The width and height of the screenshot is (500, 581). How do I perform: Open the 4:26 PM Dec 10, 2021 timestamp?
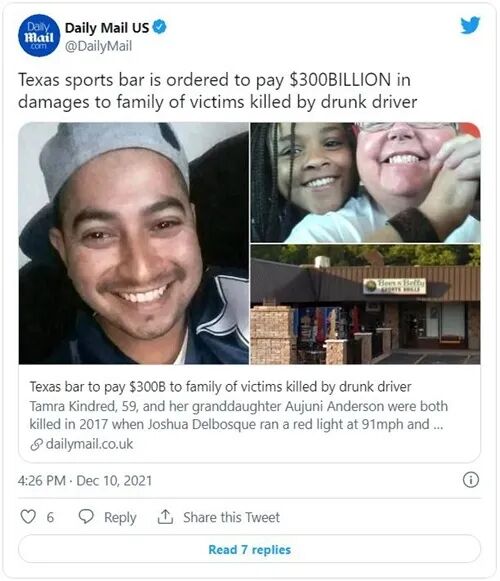(85, 481)
